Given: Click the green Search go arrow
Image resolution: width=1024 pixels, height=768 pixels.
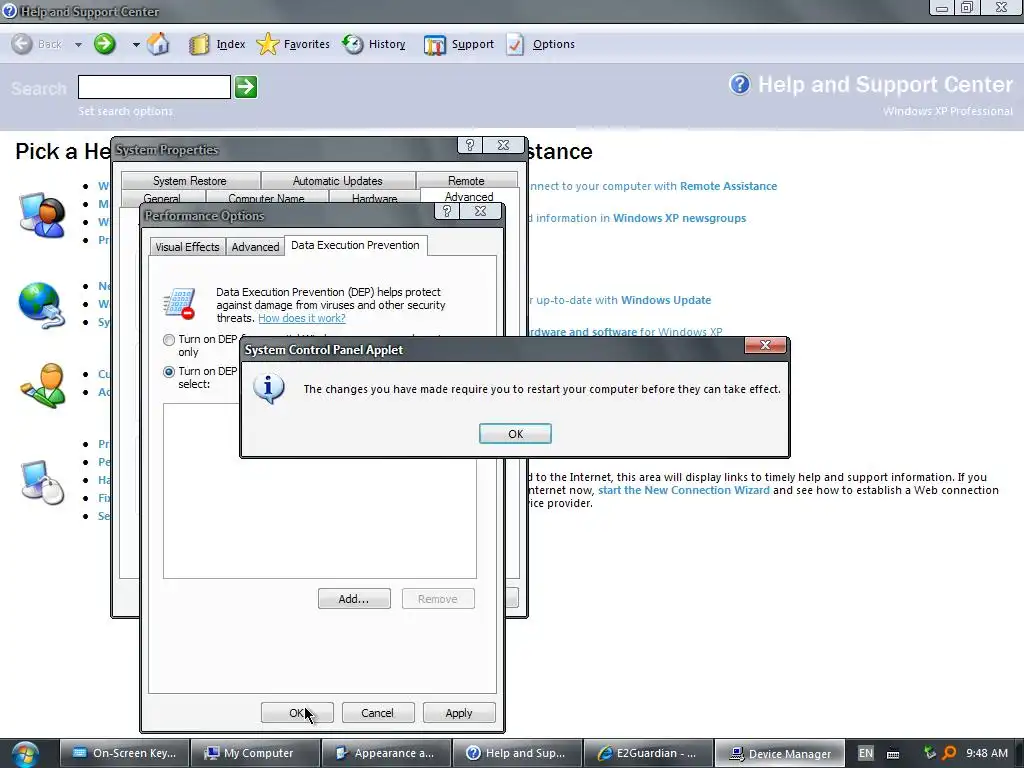Looking at the screenshot, I should pyautogui.click(x=246, y=87).
